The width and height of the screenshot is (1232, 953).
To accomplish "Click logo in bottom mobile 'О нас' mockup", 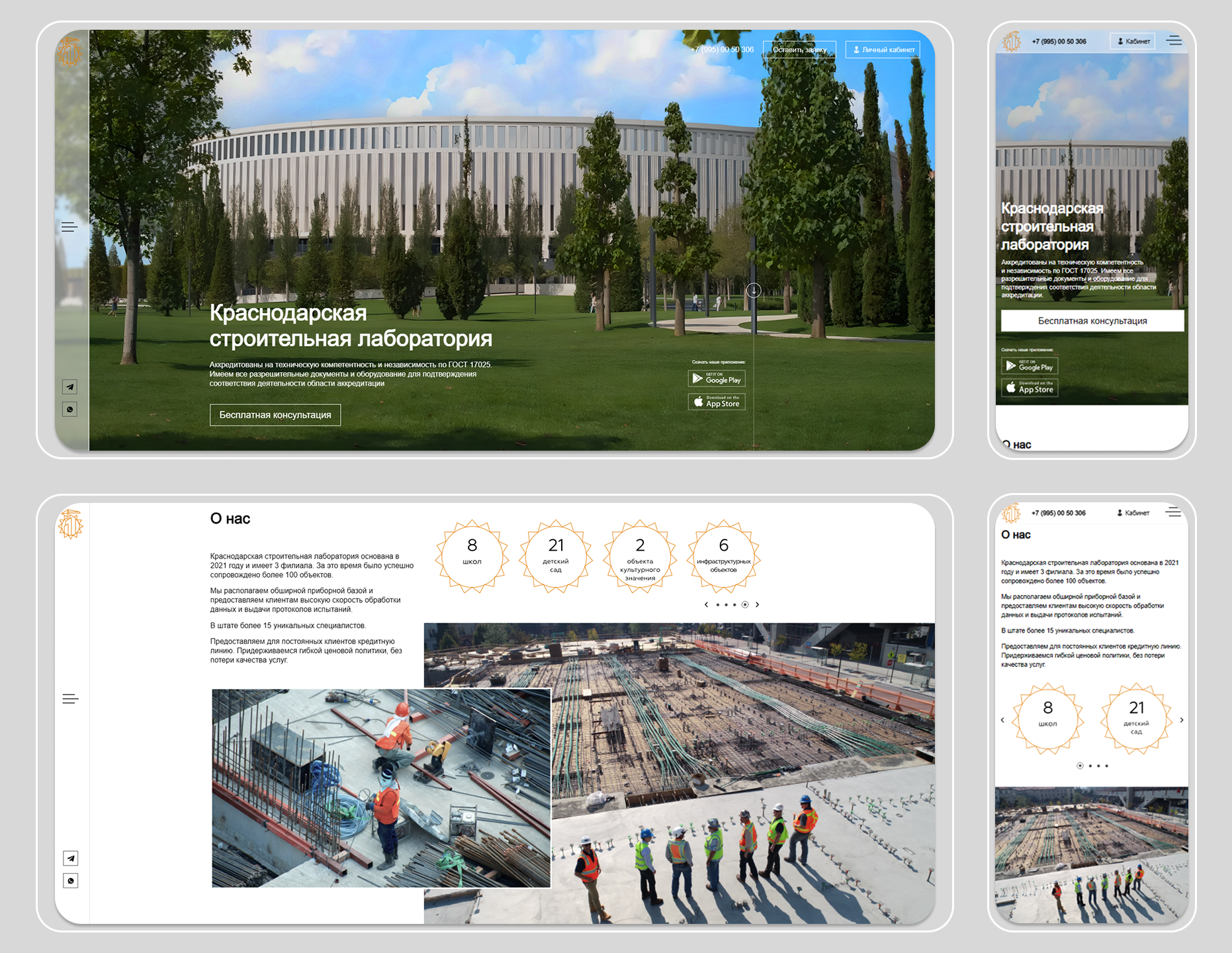I will tap(1011, 513).
